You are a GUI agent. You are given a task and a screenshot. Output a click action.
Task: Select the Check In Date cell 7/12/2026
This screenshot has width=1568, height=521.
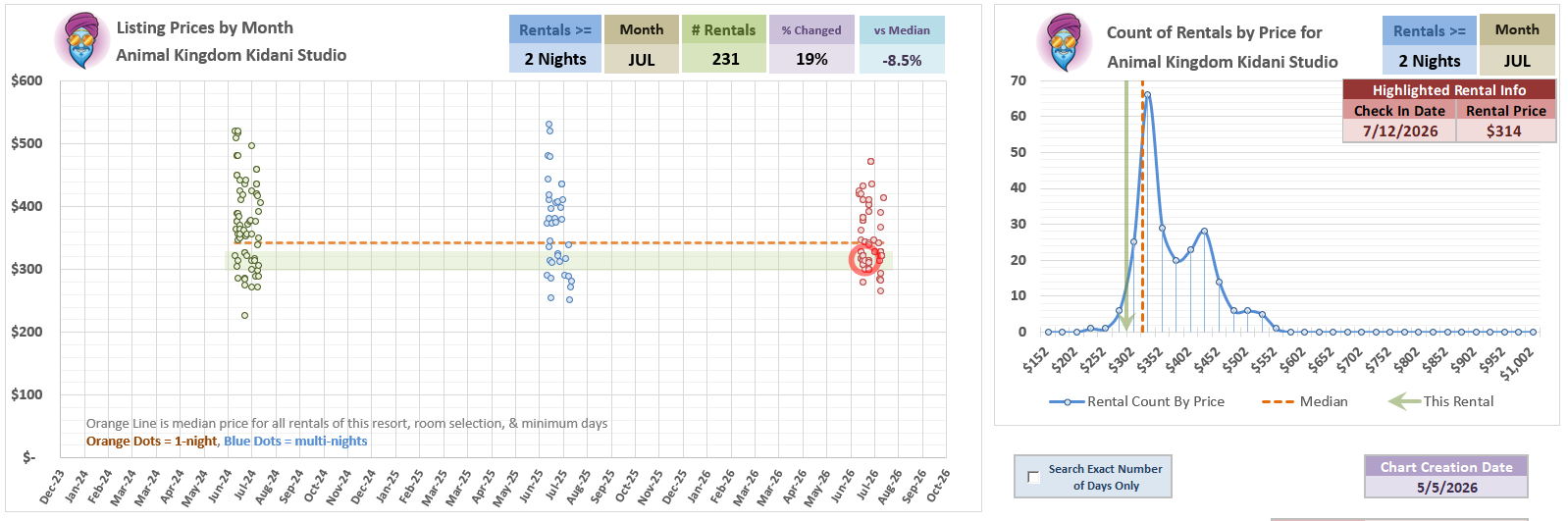1400,130
